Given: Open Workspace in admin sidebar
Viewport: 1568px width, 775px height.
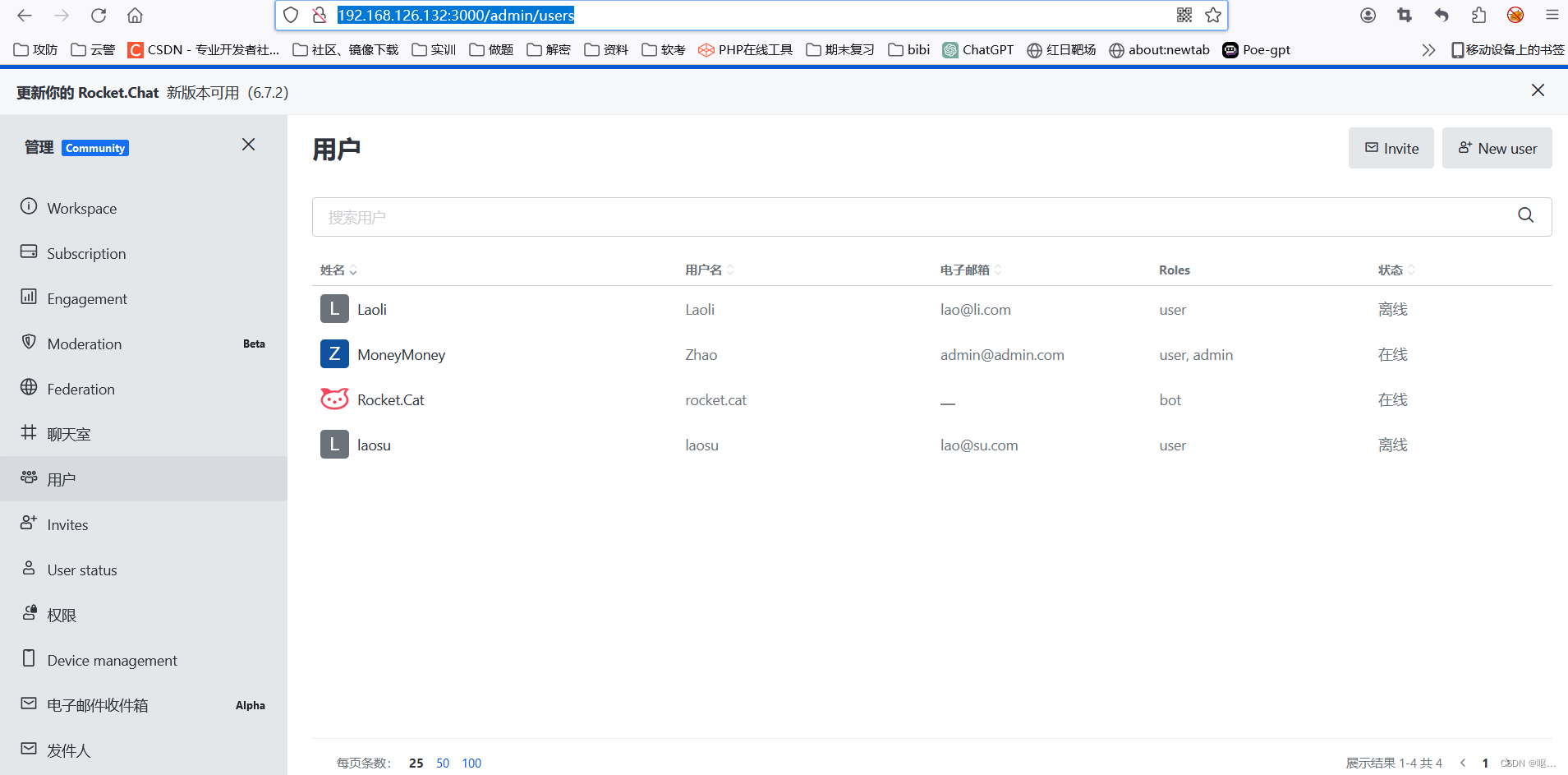Looking at the screenshot, I should pos(144,208).
